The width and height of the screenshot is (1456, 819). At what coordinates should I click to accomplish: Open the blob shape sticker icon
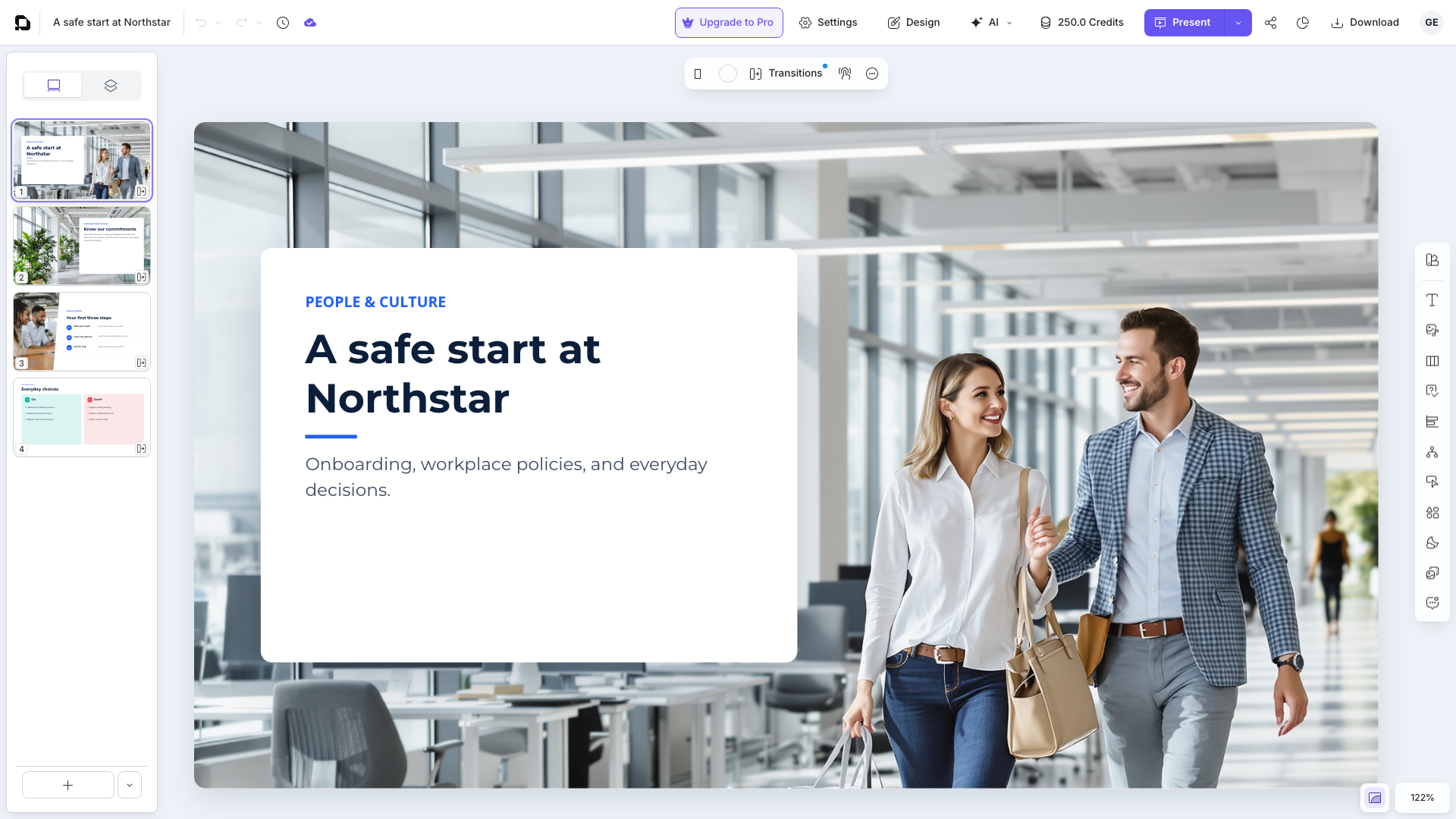point(1432,543)
